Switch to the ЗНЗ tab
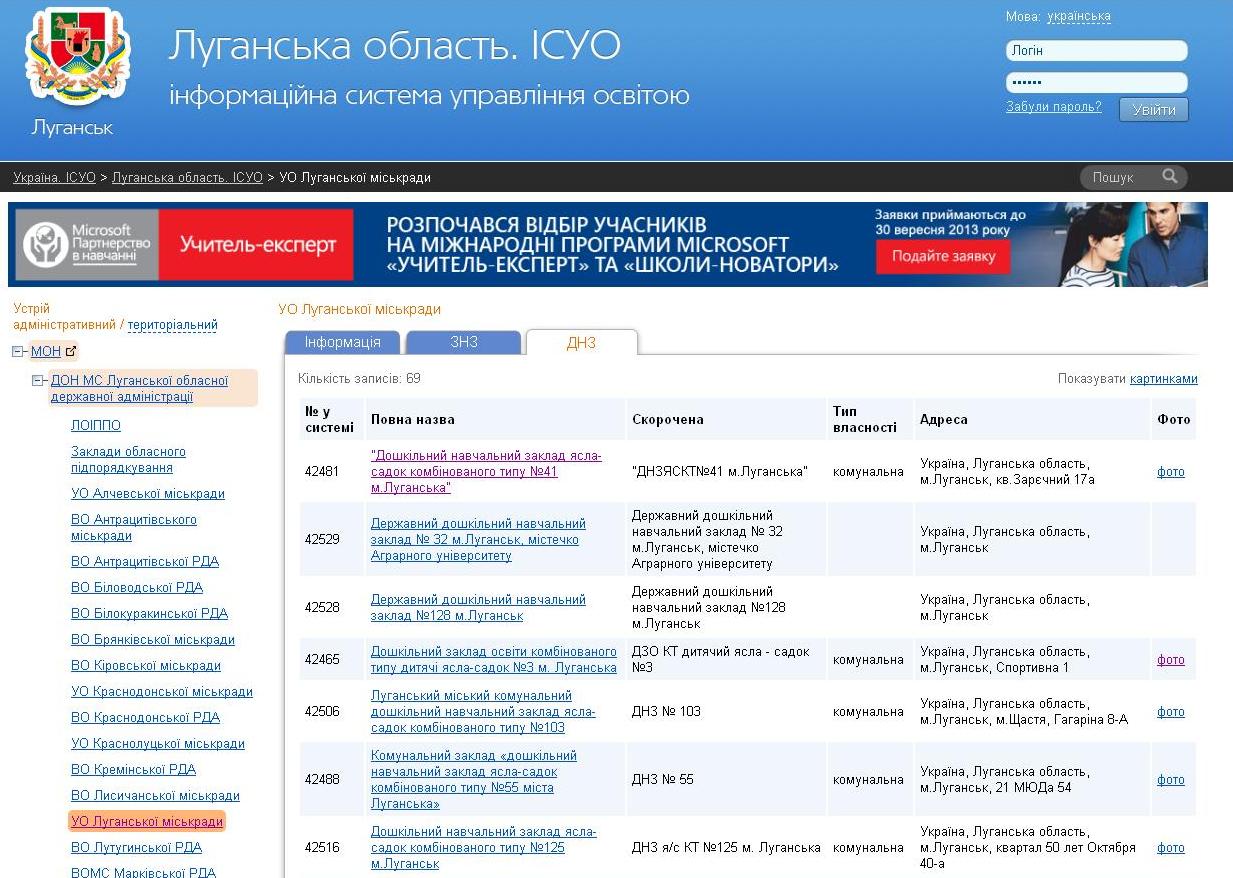Viewport: 1233px width, 878px height. 464,342
